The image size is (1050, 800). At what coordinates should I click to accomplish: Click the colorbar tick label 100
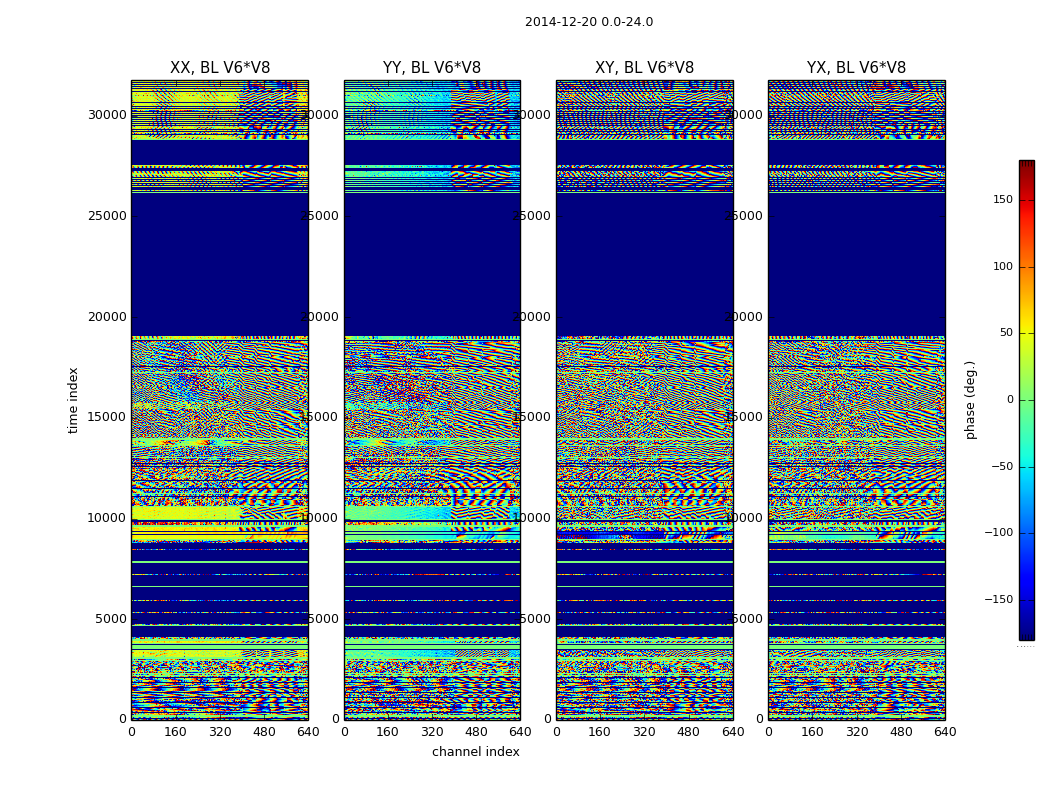coord(1003,266)
